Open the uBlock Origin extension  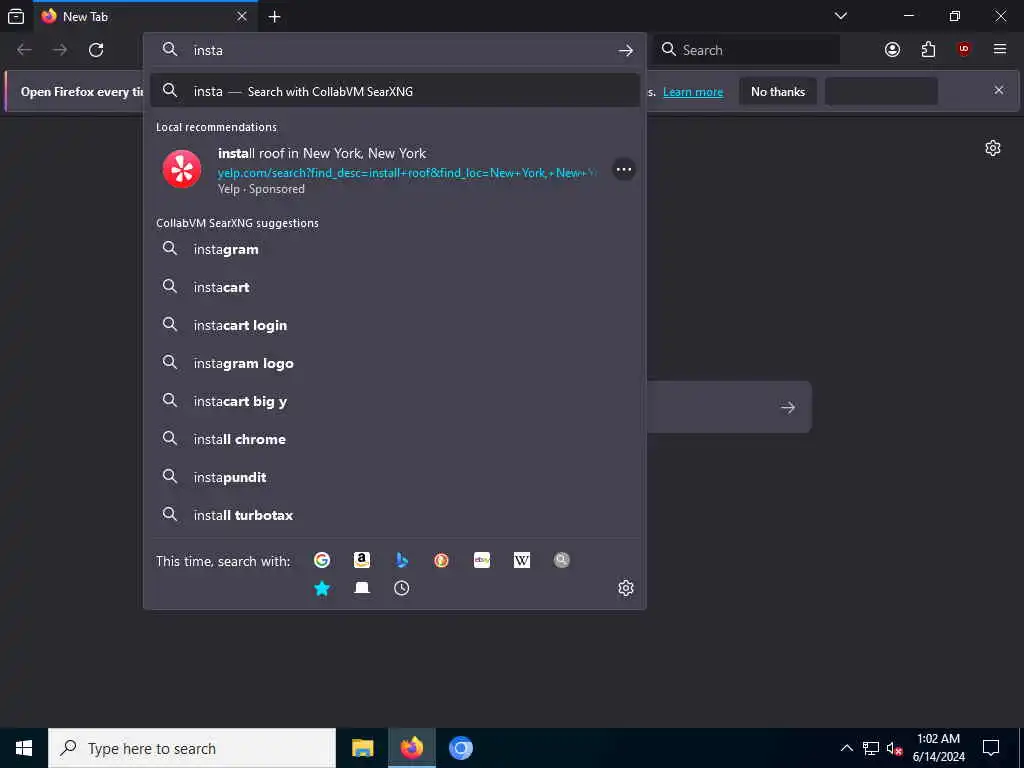963,50
